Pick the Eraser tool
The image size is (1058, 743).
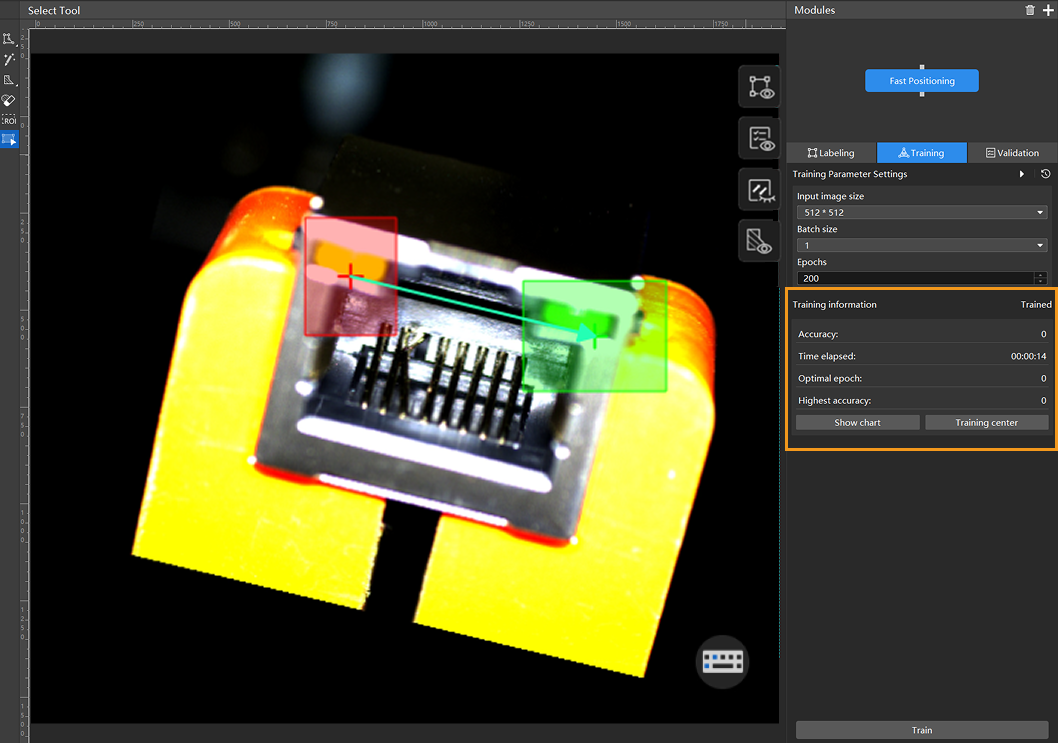pyautogui.click(x=9, y=100)
